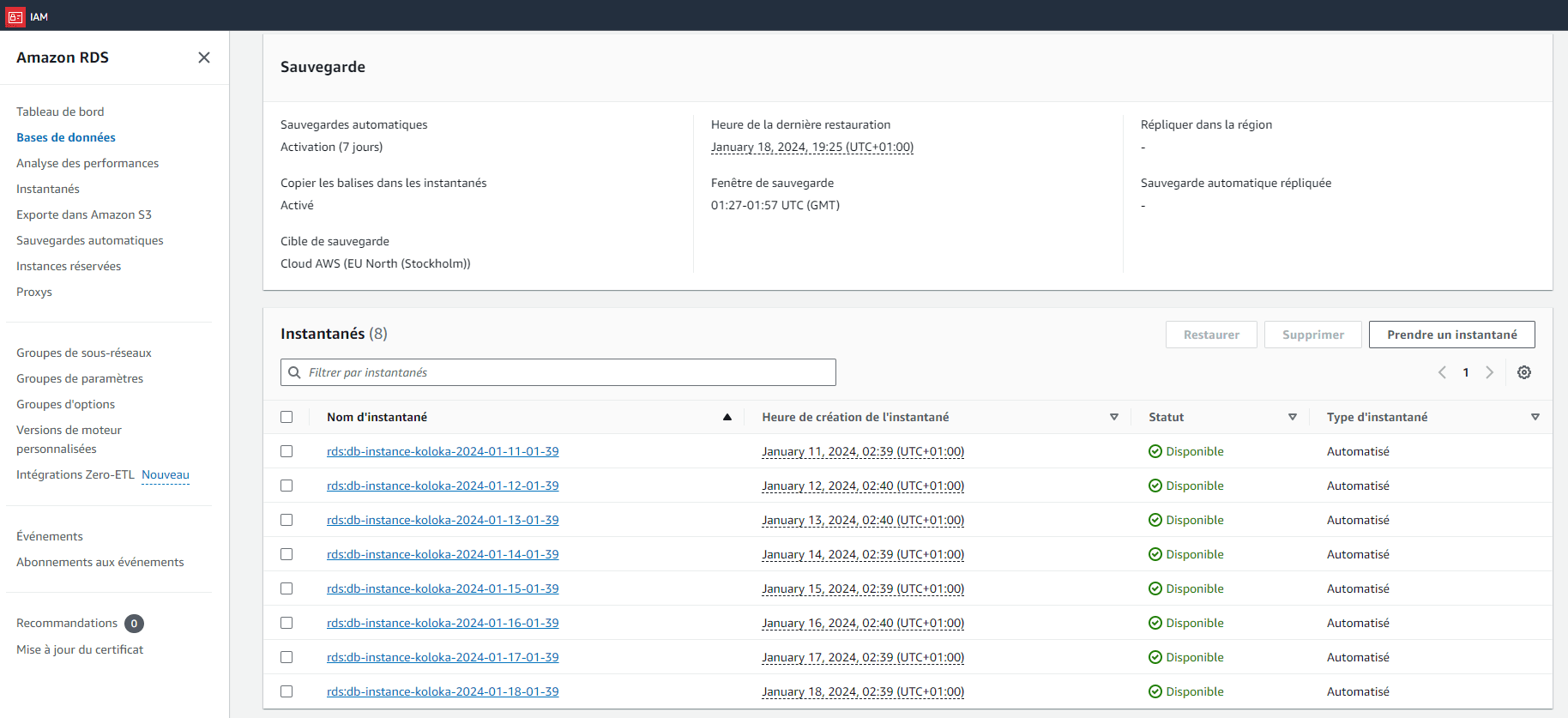Open Groupes de sous-réseaux
Viewport: 1568px width, 718px height.
click(84, 353)
